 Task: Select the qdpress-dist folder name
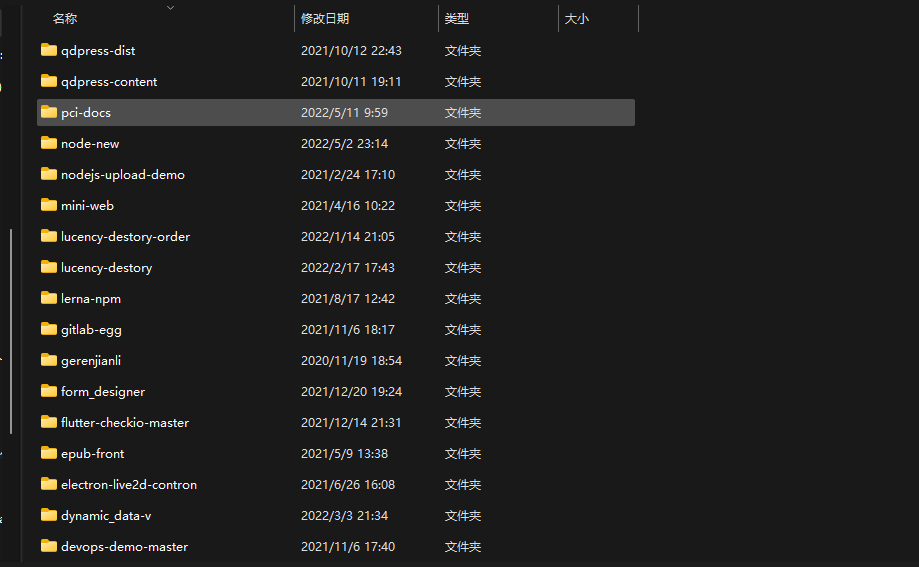[98, 50]
